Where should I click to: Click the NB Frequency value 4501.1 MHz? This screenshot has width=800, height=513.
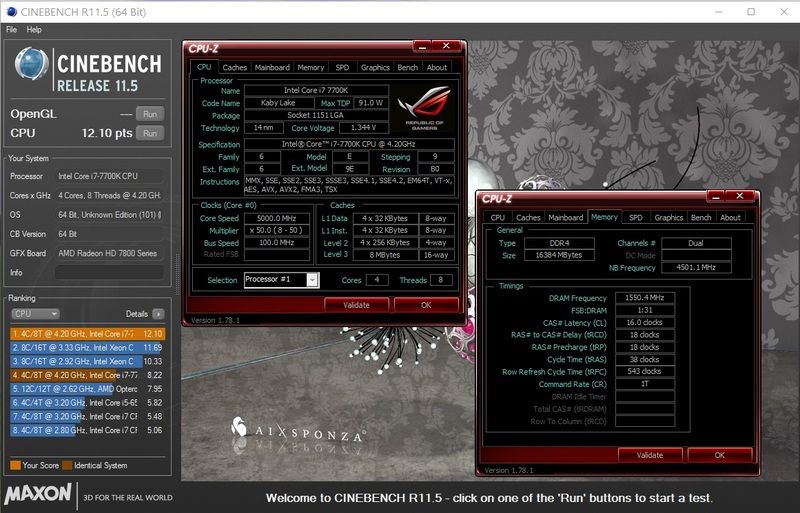point(696,267)
